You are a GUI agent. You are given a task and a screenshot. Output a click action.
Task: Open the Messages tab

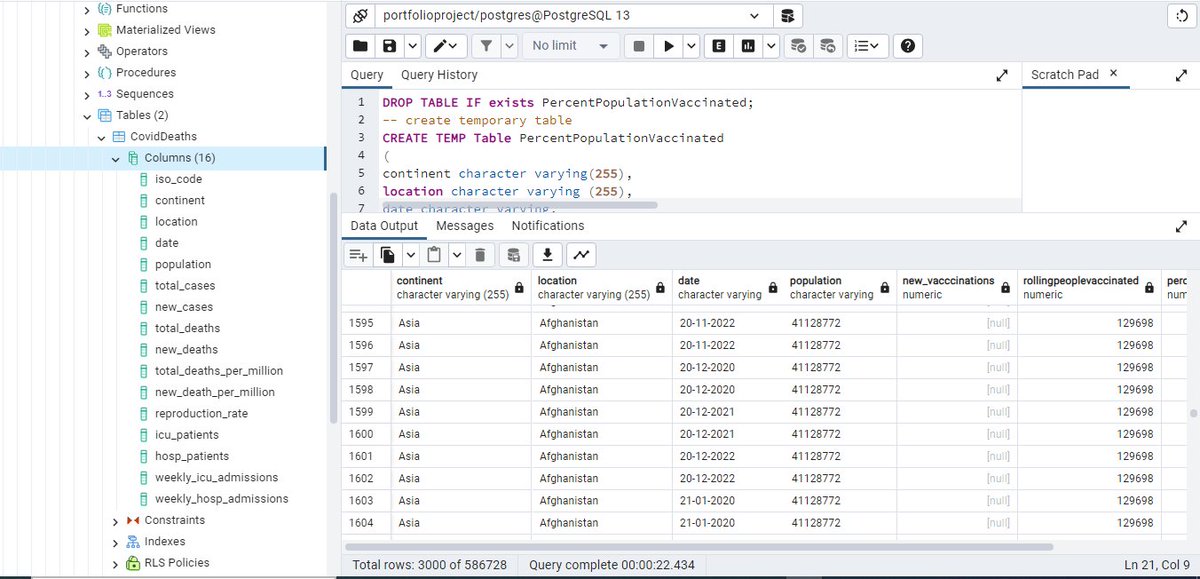tap(465, 226)
